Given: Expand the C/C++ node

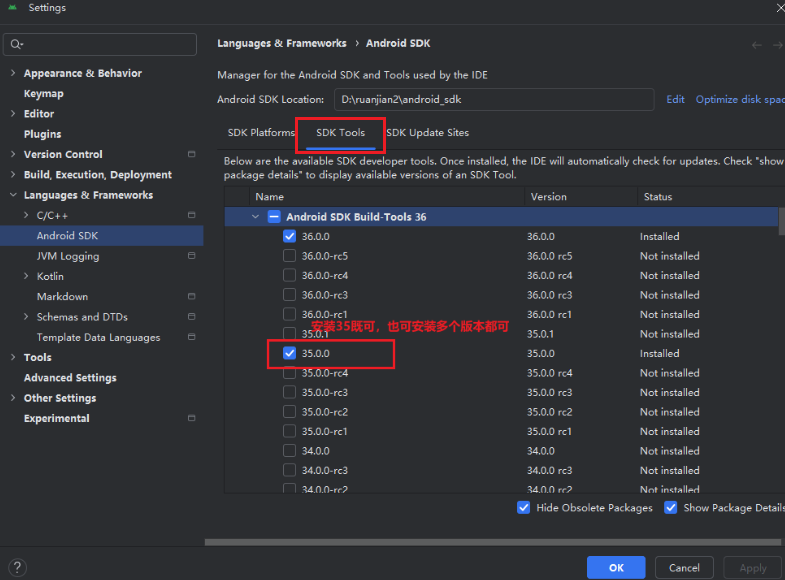Looking at the screenshot, I should 26,215.
